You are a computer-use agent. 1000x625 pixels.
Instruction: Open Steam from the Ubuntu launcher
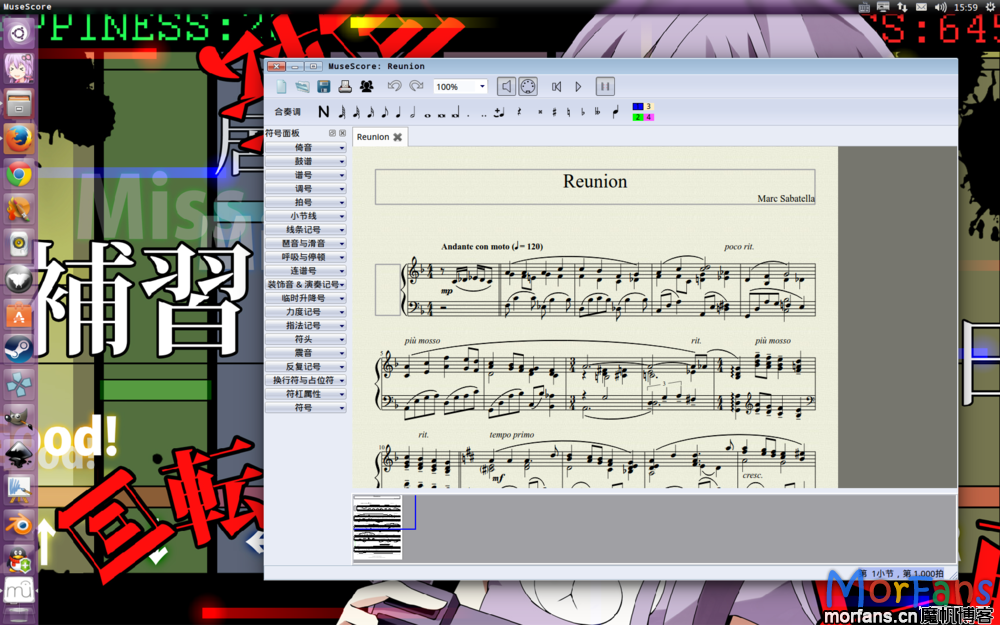click(x=19, y=349)
